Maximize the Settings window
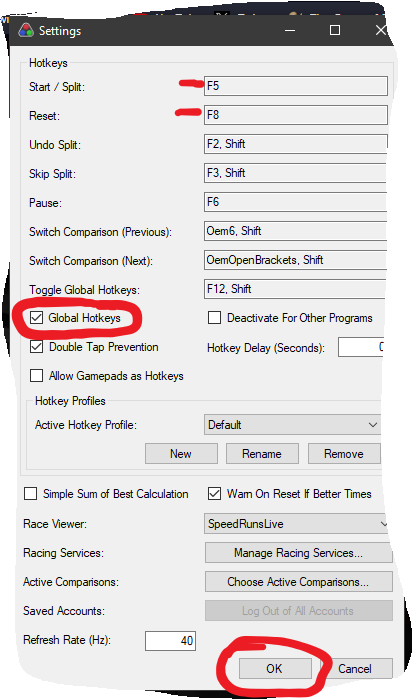 click(x=335, y=30)
